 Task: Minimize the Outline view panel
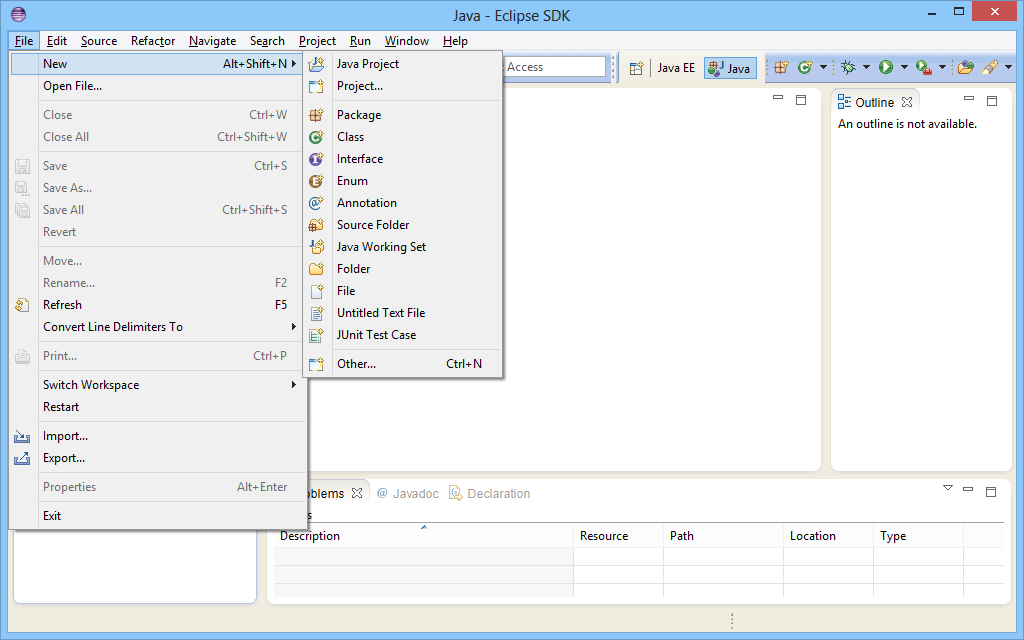coord(969,99)
